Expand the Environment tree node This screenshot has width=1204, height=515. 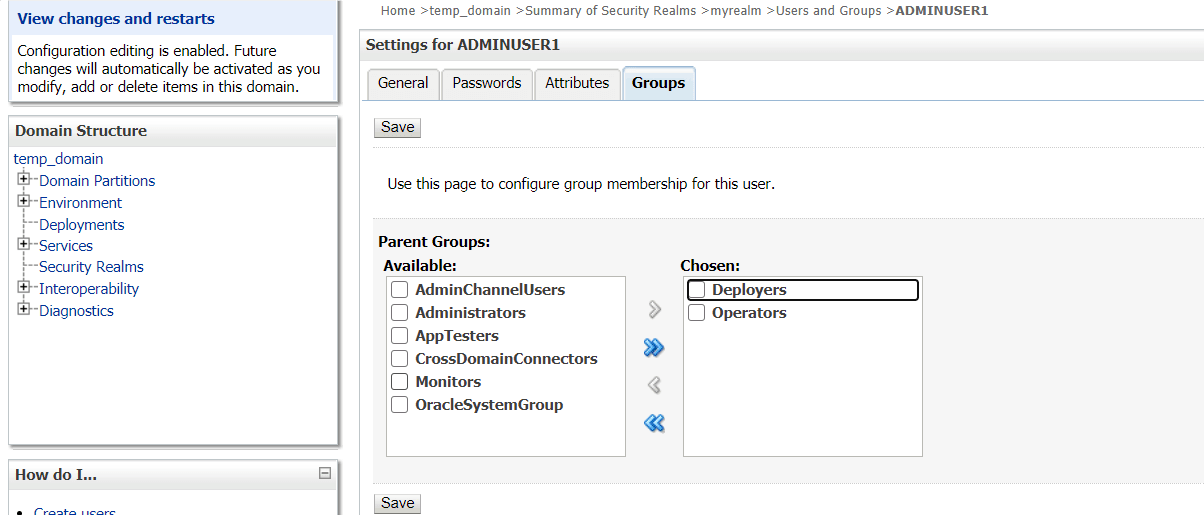(24, 202)
